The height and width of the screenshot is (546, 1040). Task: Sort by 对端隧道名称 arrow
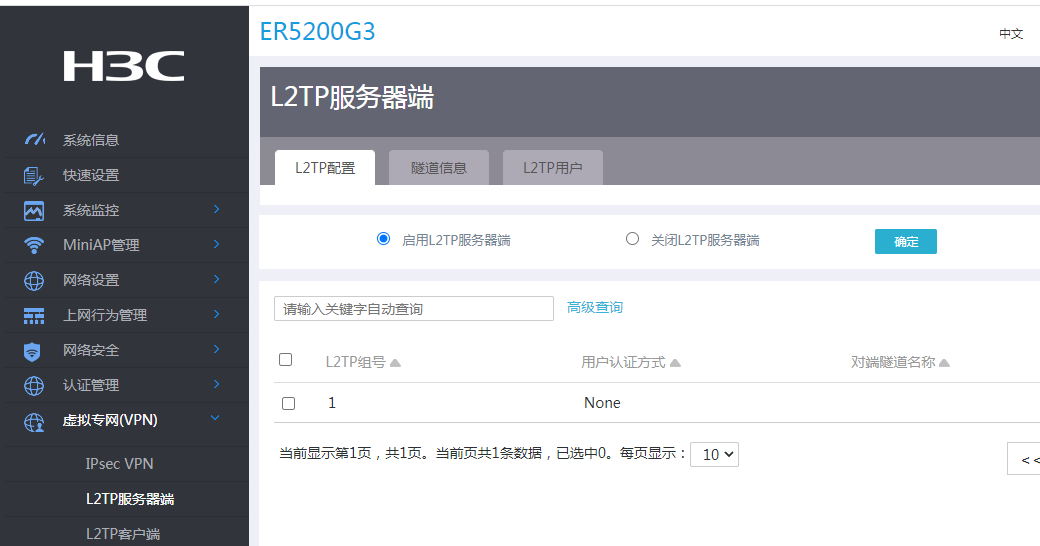pyautogui.click(x=944, y=363)
